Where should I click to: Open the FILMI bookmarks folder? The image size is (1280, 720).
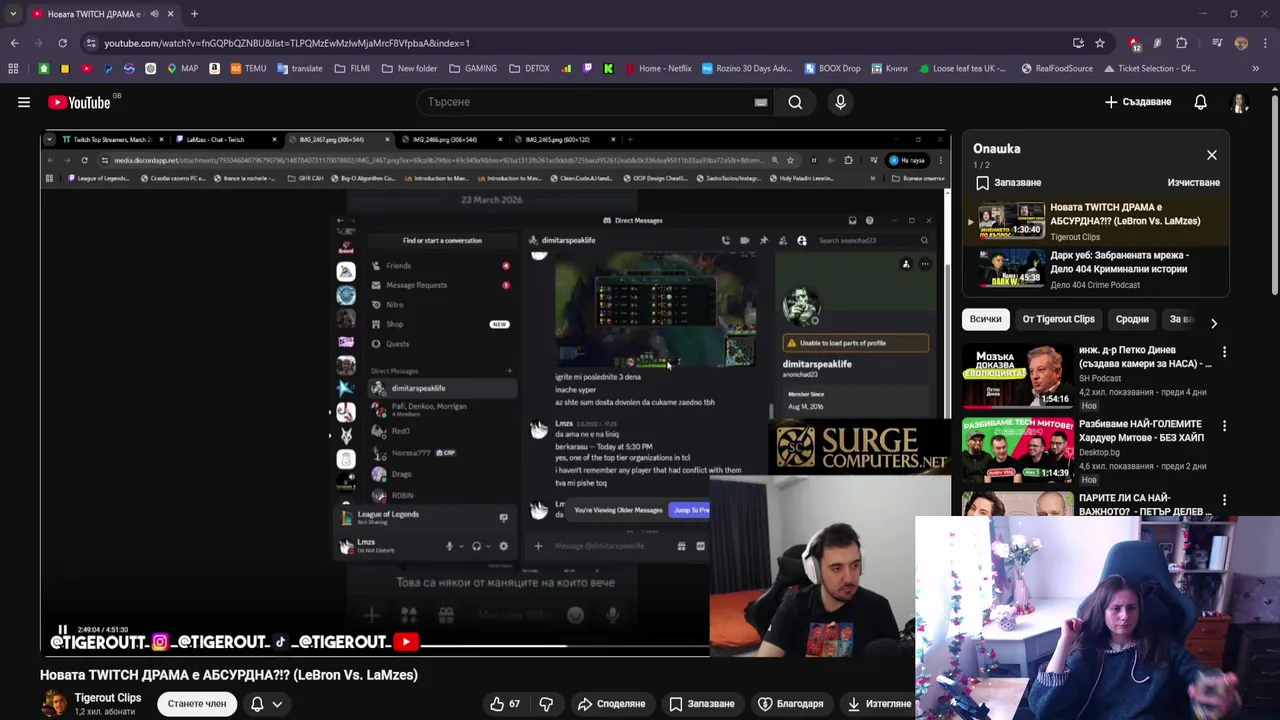(352, 69)
